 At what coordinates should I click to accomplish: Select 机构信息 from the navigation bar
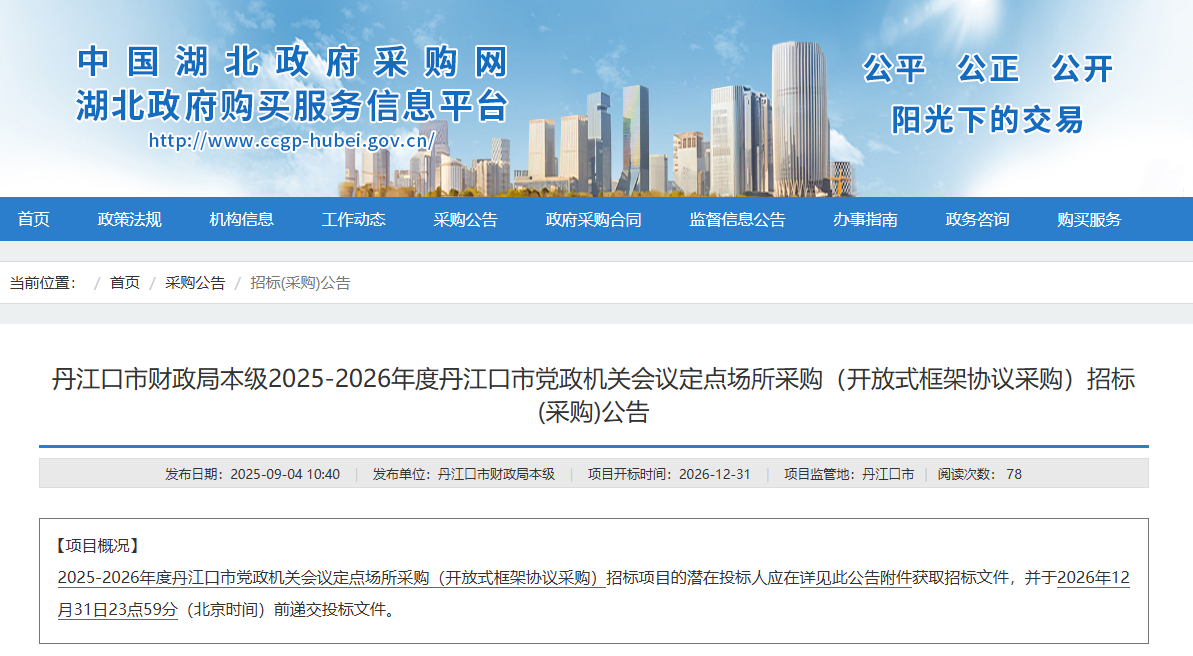pos(241,220)
